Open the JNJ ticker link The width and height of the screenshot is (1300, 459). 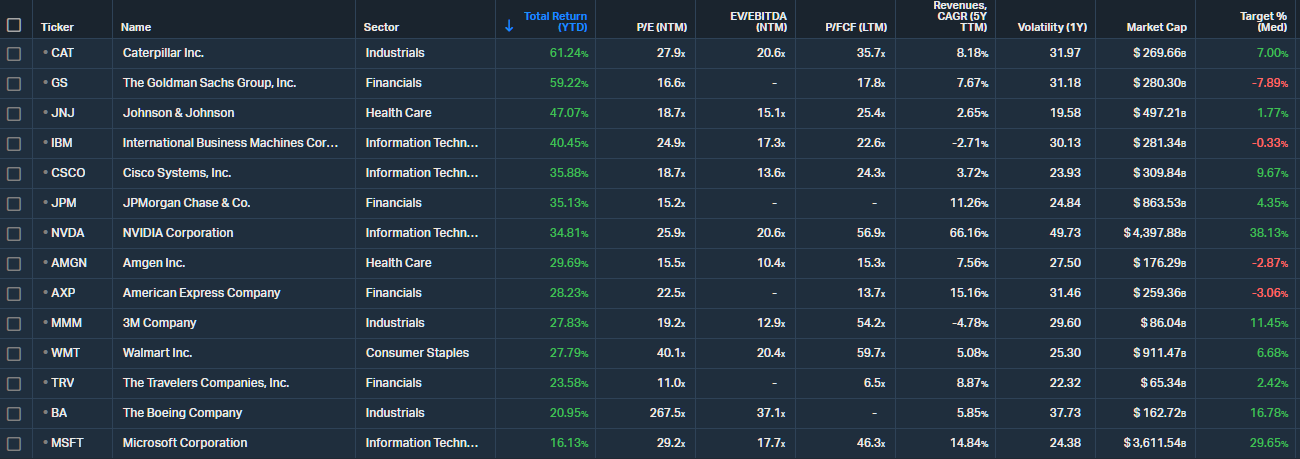pyautogui.click(x=64, y=113)
